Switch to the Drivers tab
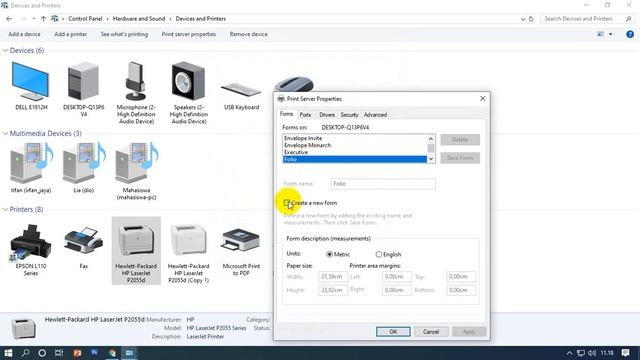The height and width of the screenshot is (360, 640). pyautogui.click(x=327, y=115)
